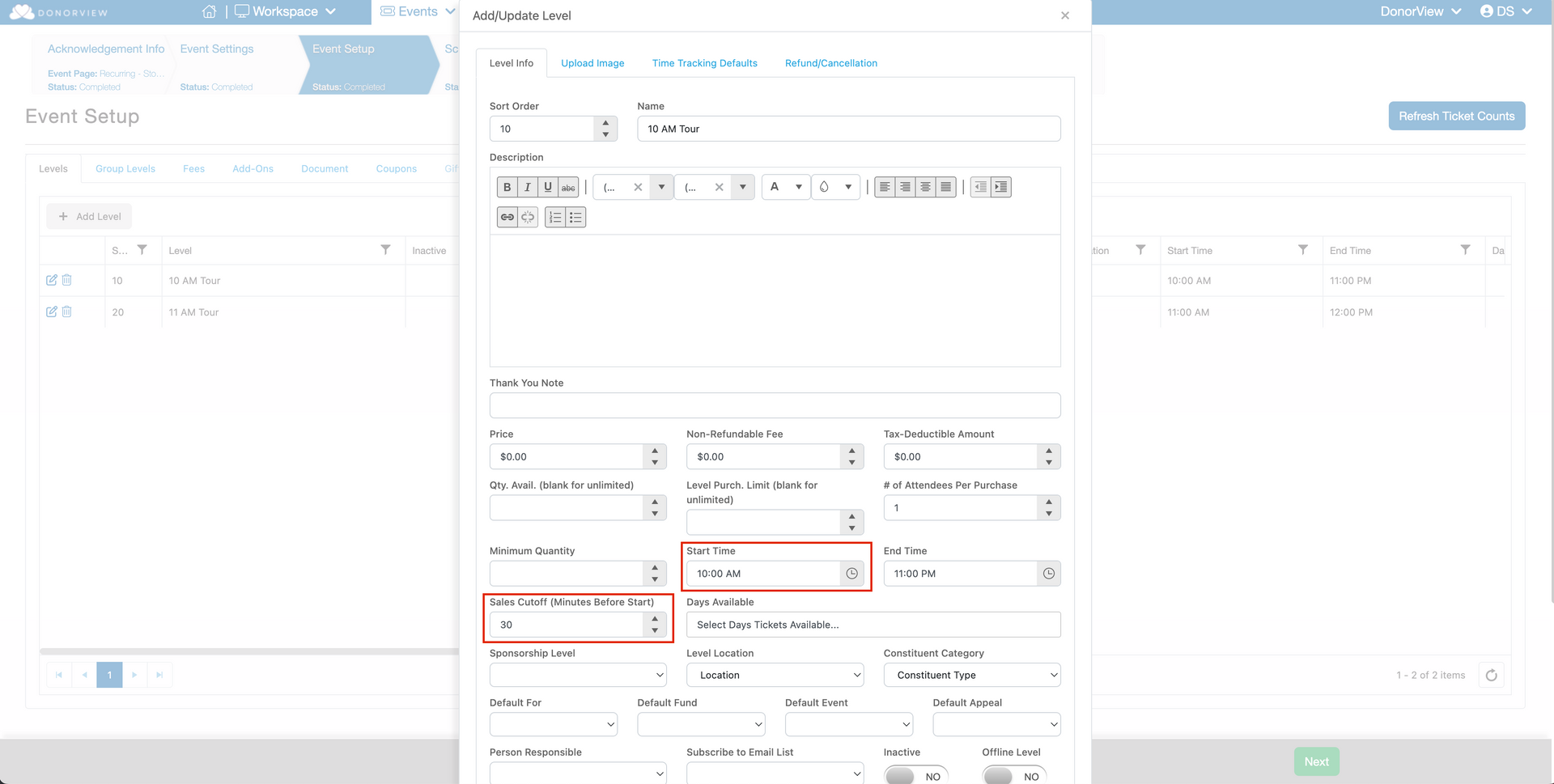This screenshot has height=784, width=1554.
Task: Open the Workspace menu
Action: [x=285, y=11]
